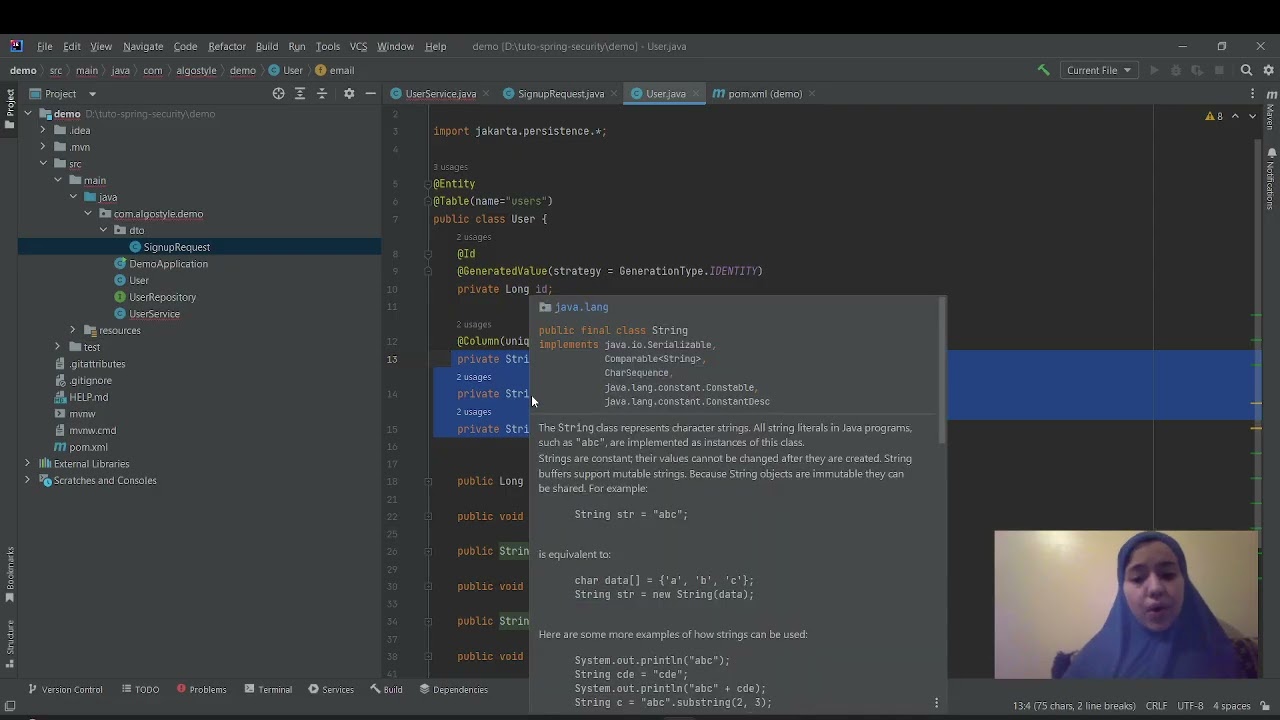
Task: Click tool window quick access icon bottom left
Action: pyautogui.click(x=9, y=705)
